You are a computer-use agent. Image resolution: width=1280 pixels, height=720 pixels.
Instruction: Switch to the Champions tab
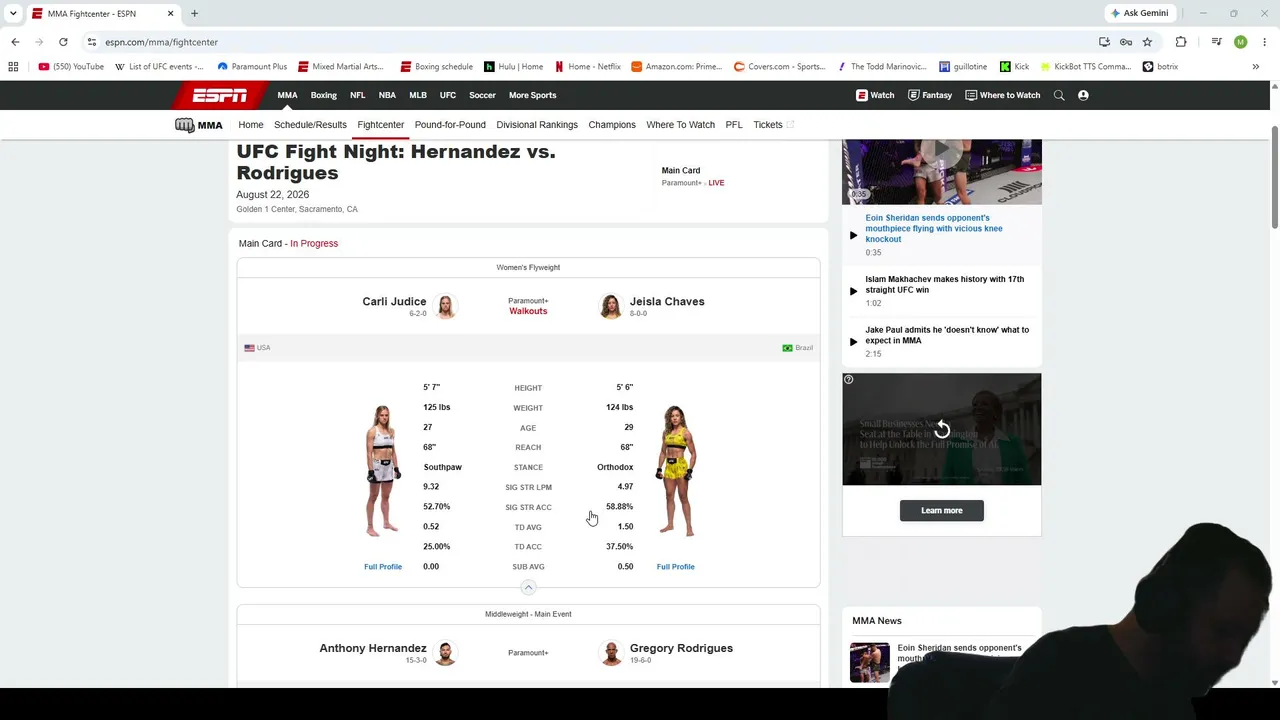pyautogui.click(x=612, y=125)
